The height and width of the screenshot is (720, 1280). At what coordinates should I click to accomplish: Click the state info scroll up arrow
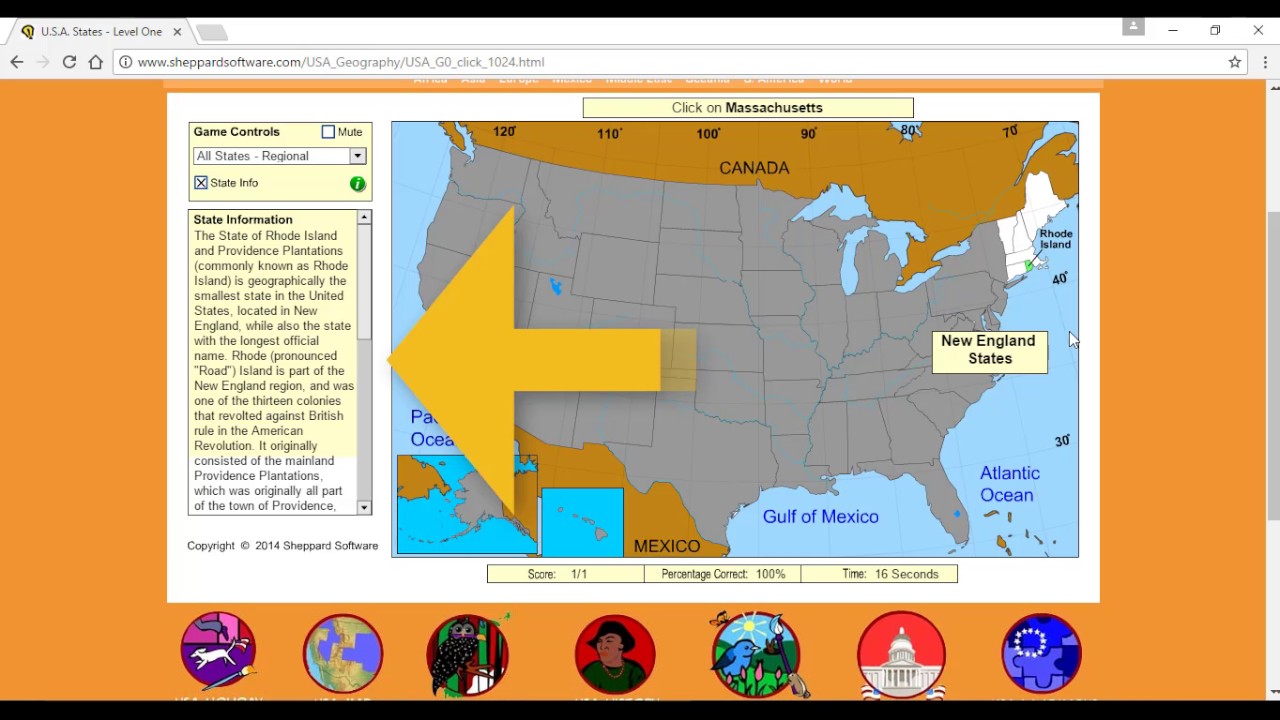pyautogui.click(x=364, y=217)
